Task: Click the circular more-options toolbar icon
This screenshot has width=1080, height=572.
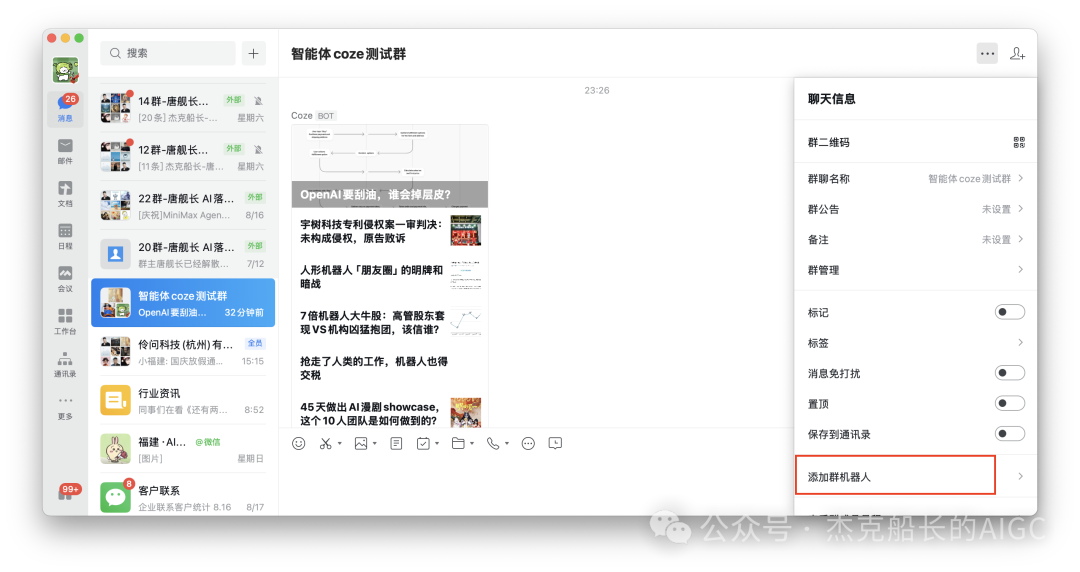Action: pyautogui.click(x=528, y=443)
